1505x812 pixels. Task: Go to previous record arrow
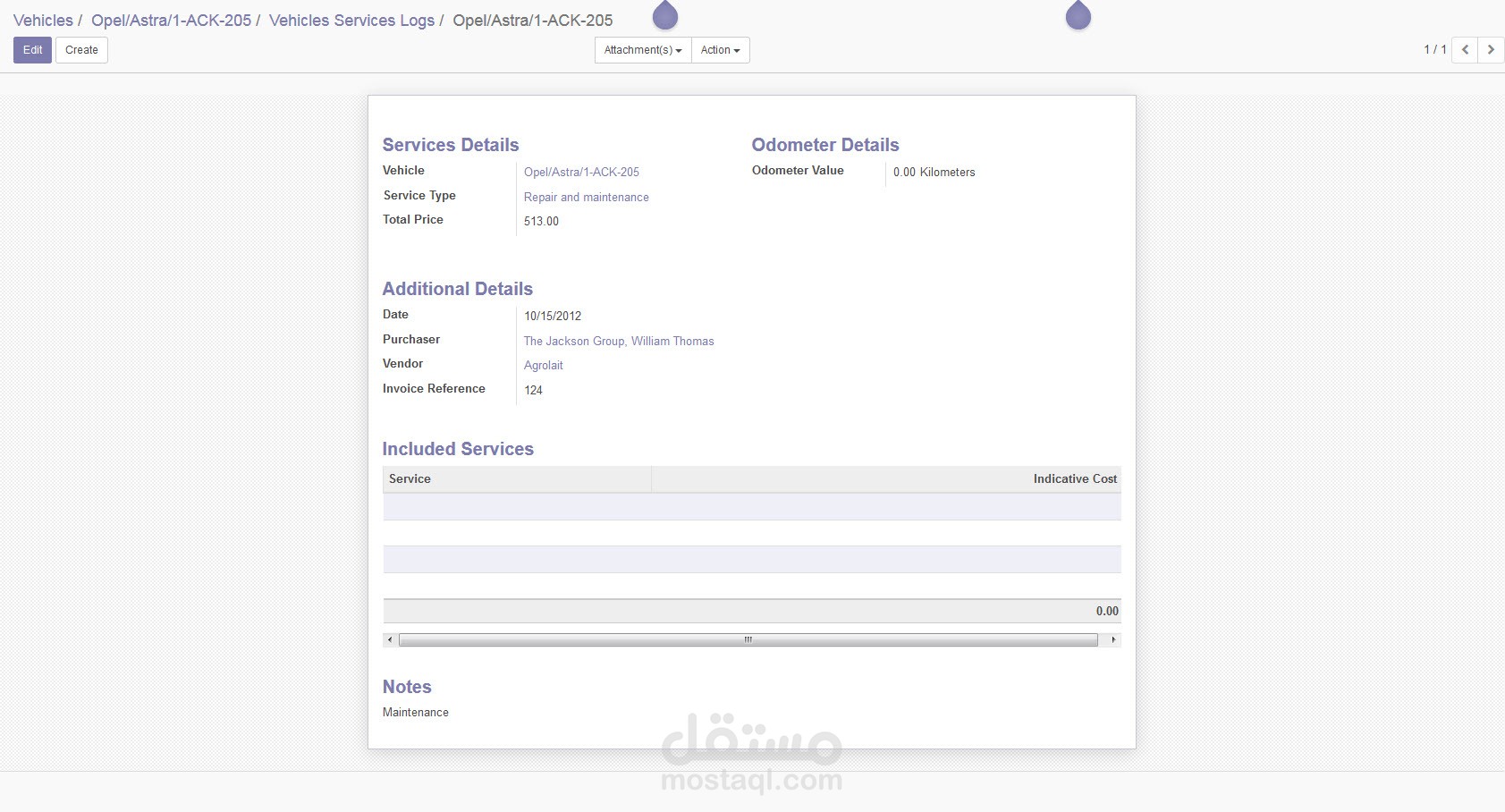tap(1465, 50)
